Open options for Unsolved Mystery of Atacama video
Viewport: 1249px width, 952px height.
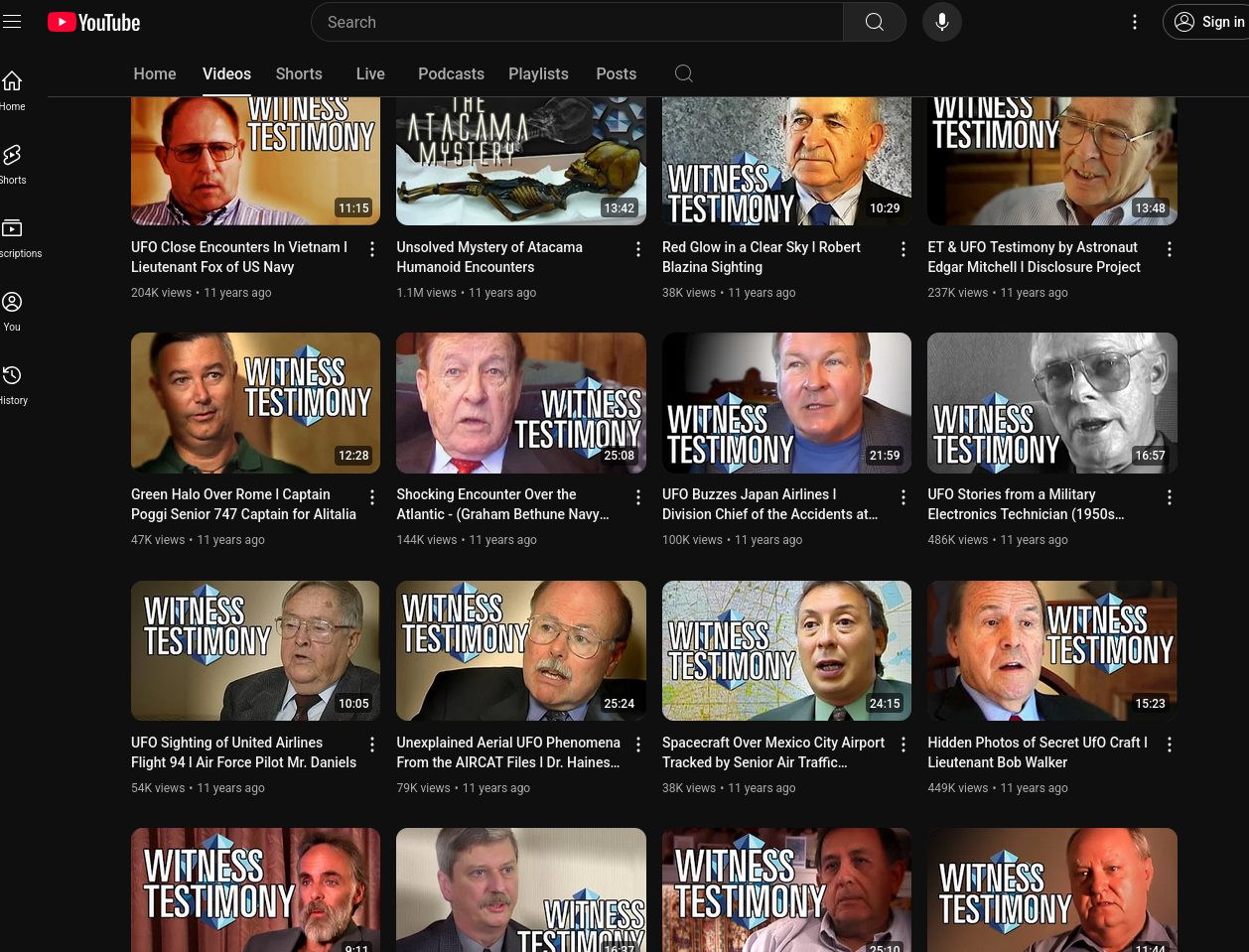pos(638,249)
